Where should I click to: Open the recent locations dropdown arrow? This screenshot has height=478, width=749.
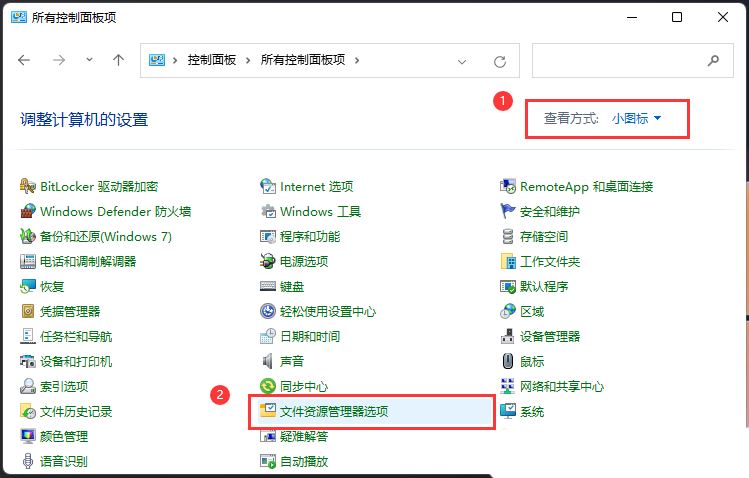[x=89, y=60]
